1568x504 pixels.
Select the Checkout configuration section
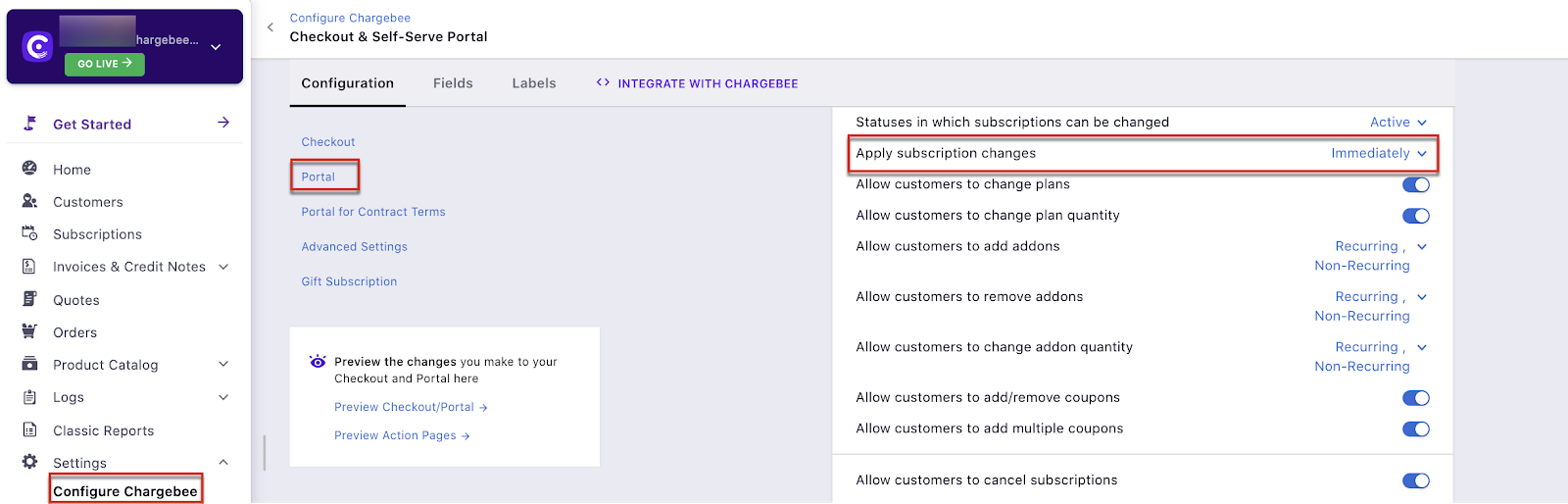tap(328, 142)
